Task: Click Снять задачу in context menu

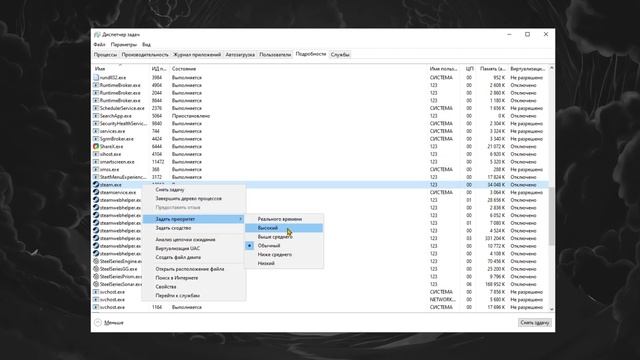Action: [x=193, y=190]
